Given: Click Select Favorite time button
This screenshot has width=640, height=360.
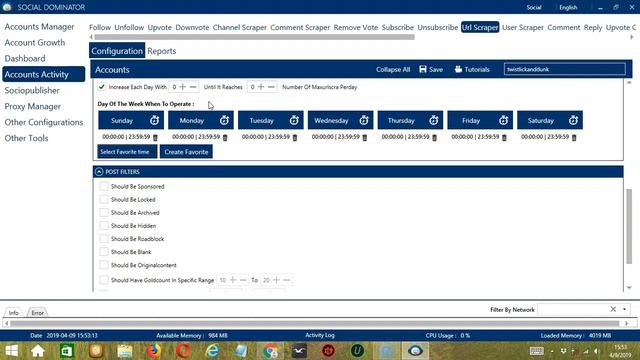Looking at the screenshot, I should pos(127,152).
